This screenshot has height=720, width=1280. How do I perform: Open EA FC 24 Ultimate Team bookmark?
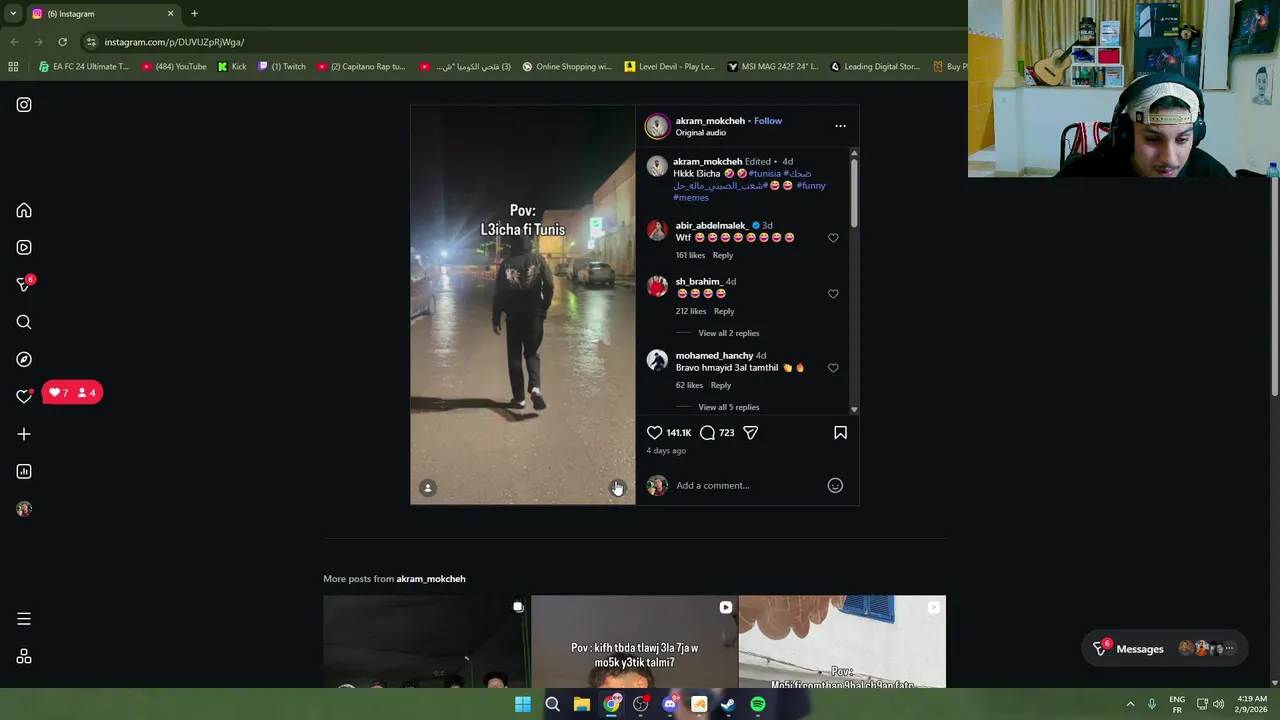(84, 66)
